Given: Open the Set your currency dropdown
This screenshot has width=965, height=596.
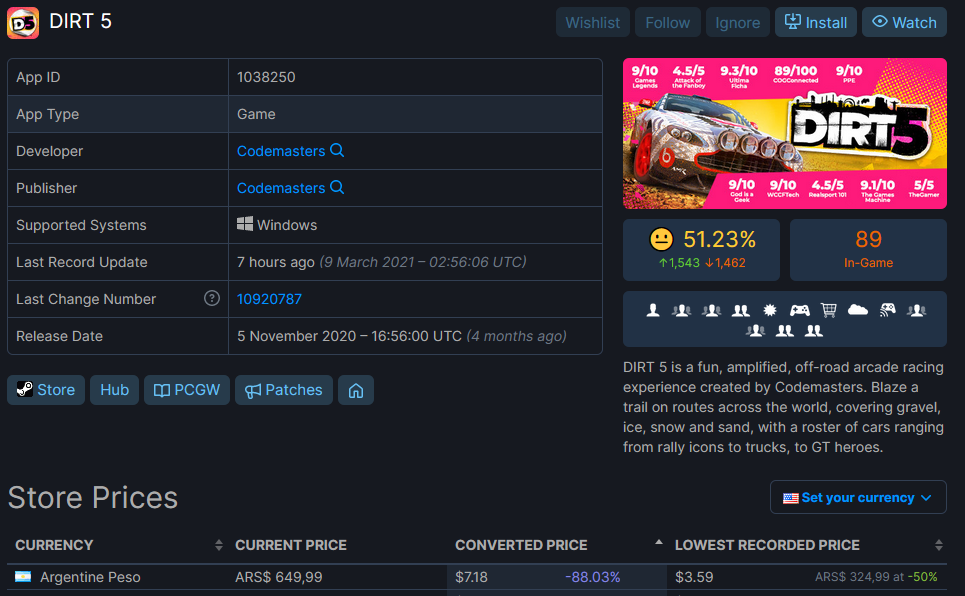Looking at the screenshot, I should [x=858, y=497].
